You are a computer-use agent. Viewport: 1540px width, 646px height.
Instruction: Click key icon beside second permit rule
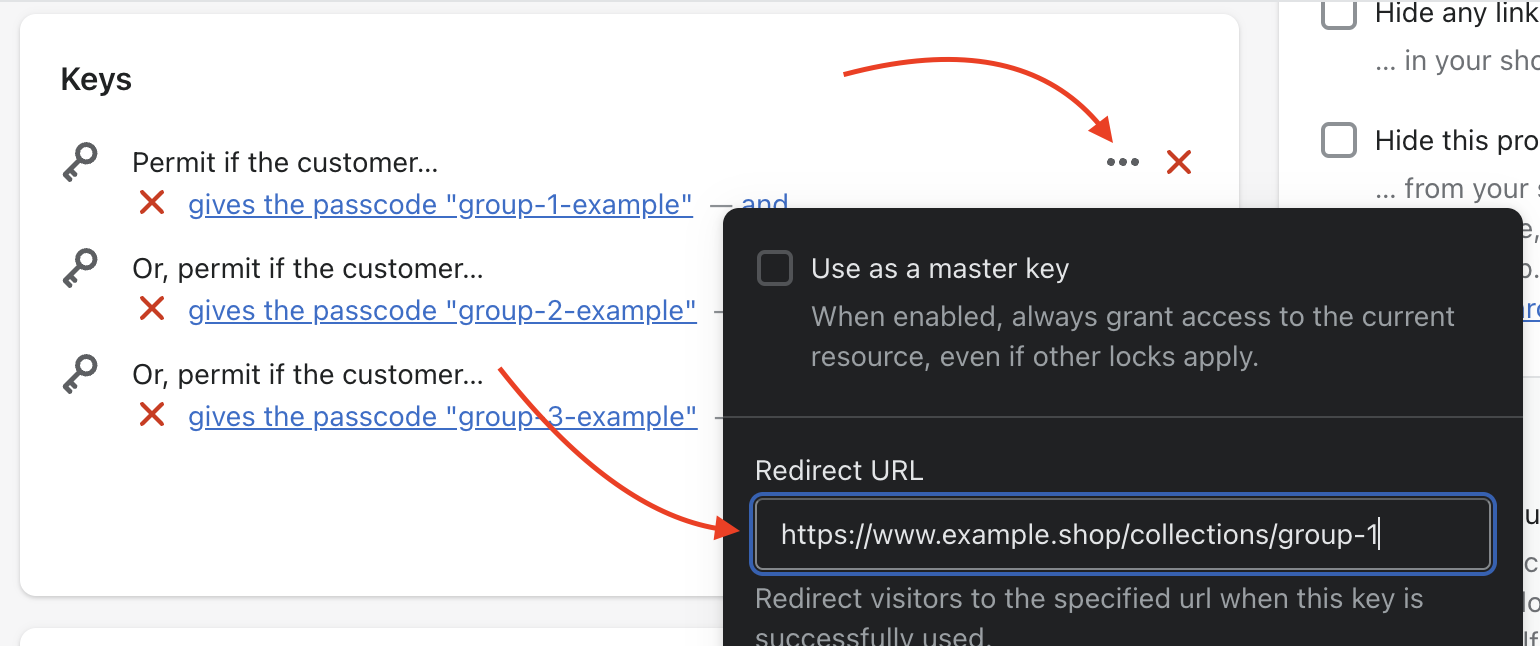coord(79,269)
